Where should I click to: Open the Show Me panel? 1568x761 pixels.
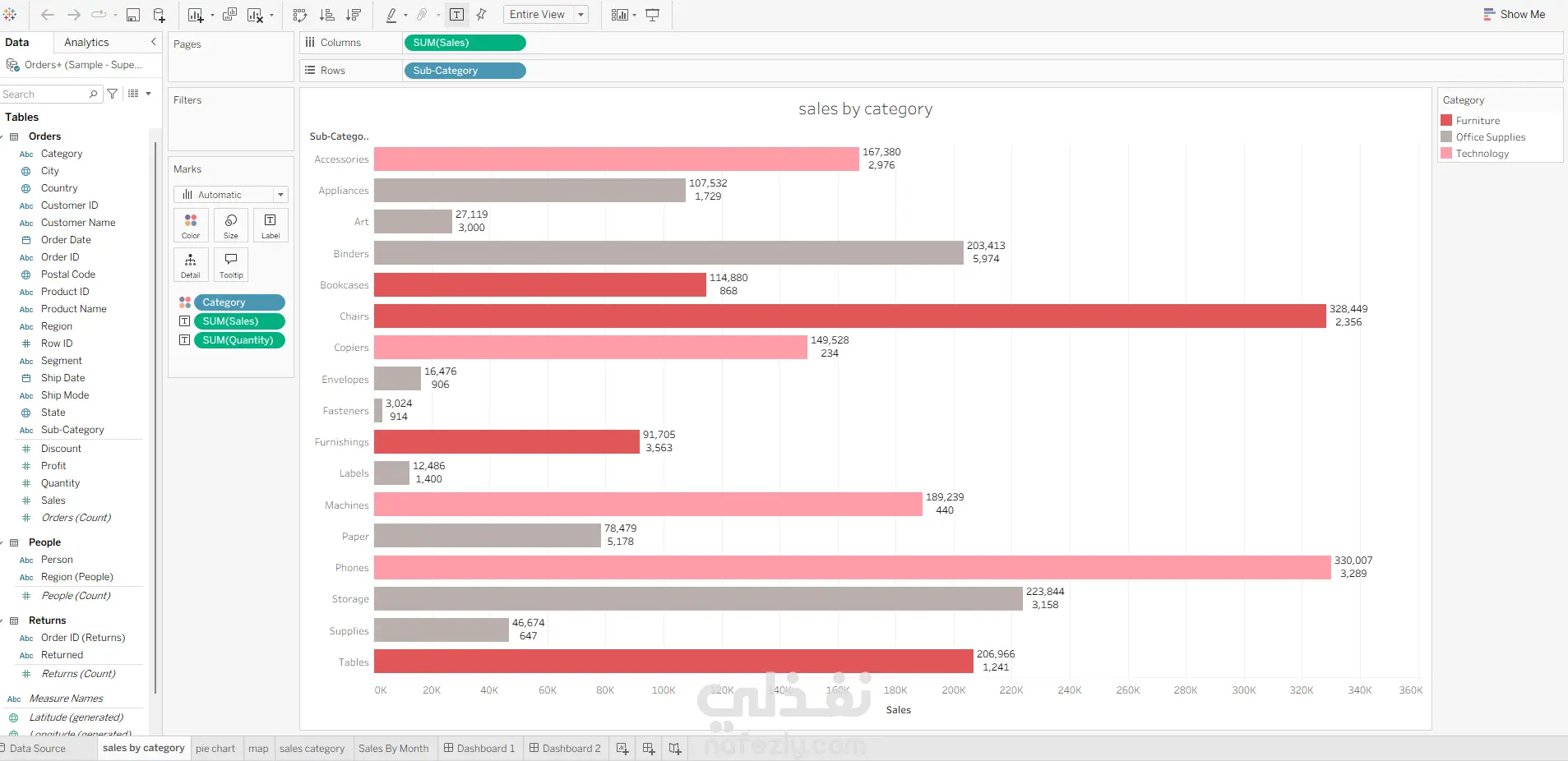point(1514,15)
